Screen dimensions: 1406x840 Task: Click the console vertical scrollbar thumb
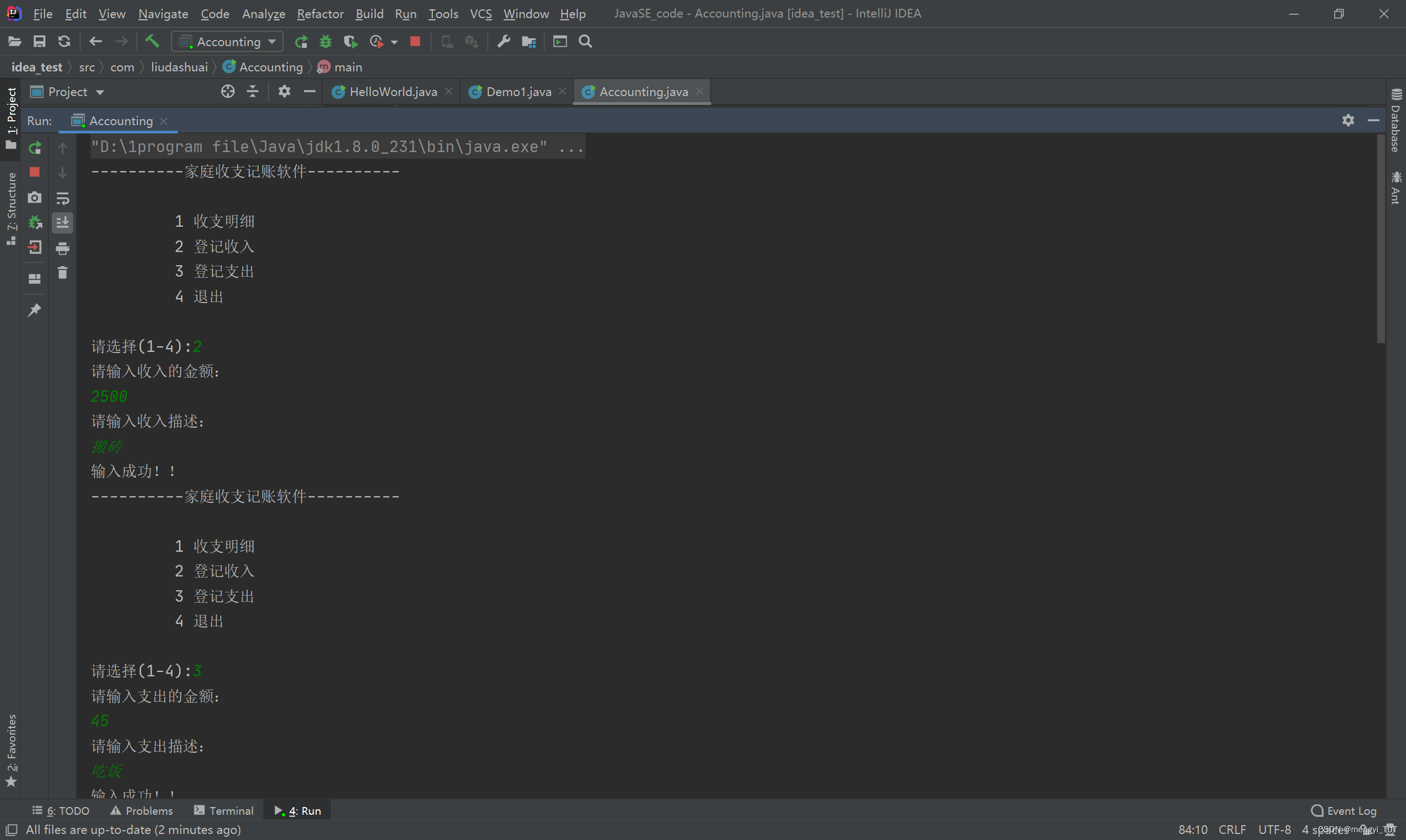click(1381, 238)
